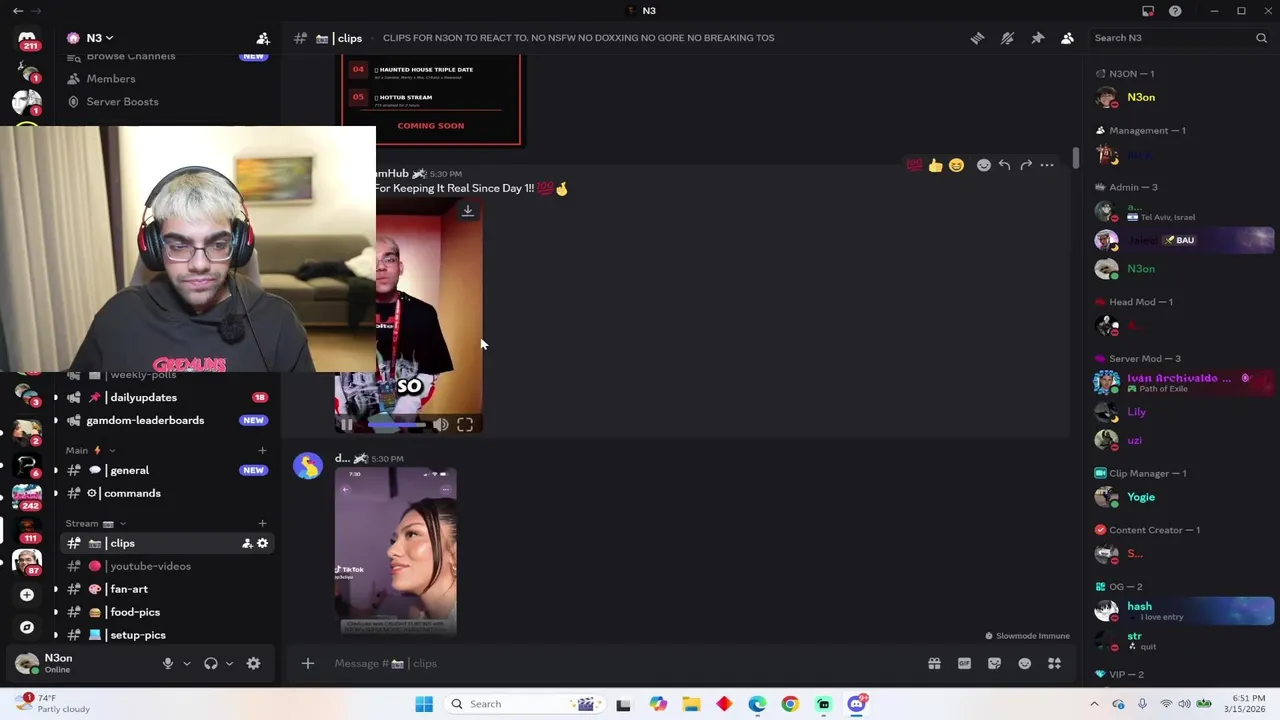The height and width of the screenshot is (720, 1280).
Task: Toggle headphones deafen in user panel
Action: [x=211, y=663]
